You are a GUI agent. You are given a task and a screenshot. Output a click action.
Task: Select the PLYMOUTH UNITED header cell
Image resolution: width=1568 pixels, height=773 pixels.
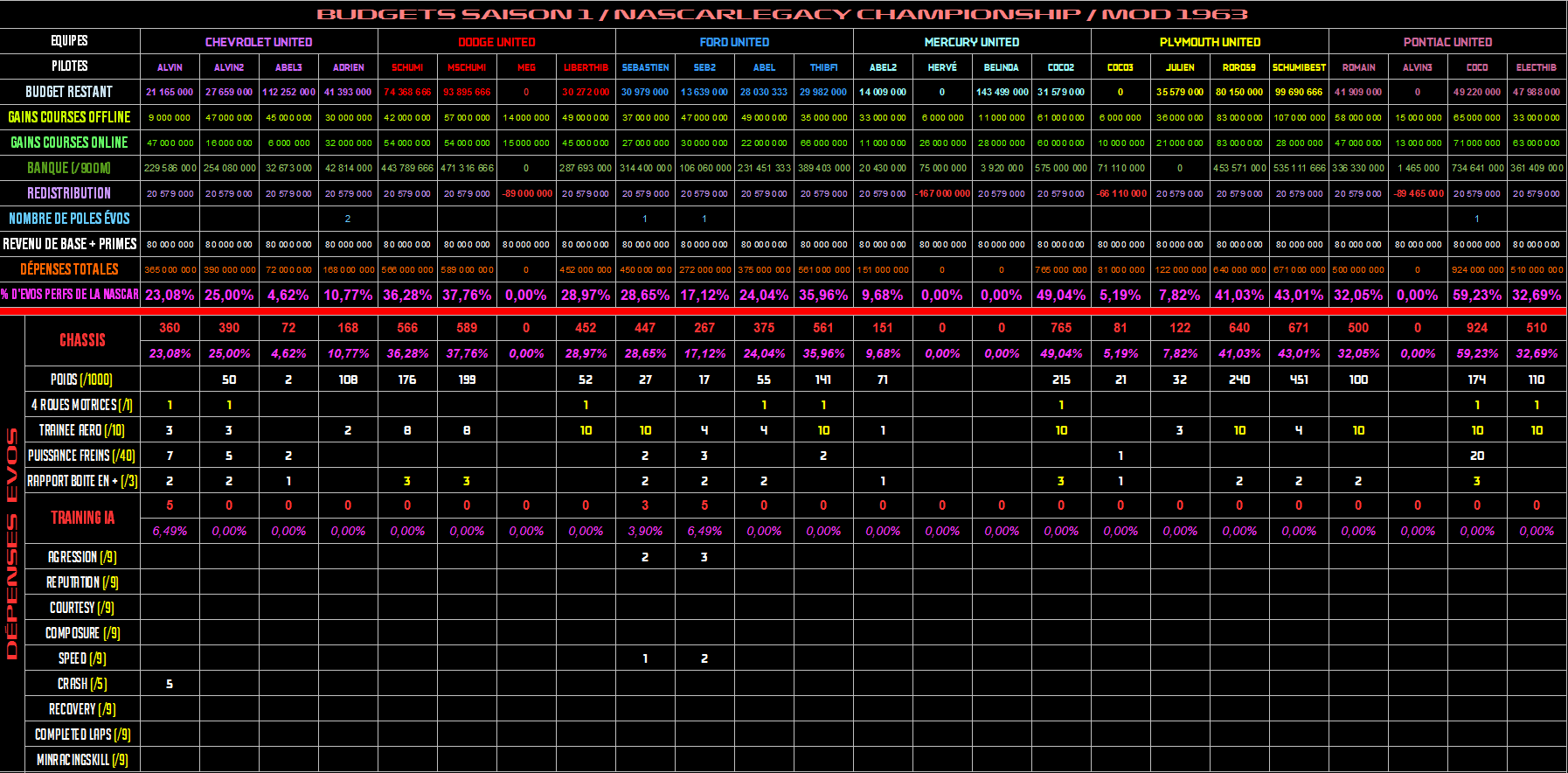(1210, 42)
